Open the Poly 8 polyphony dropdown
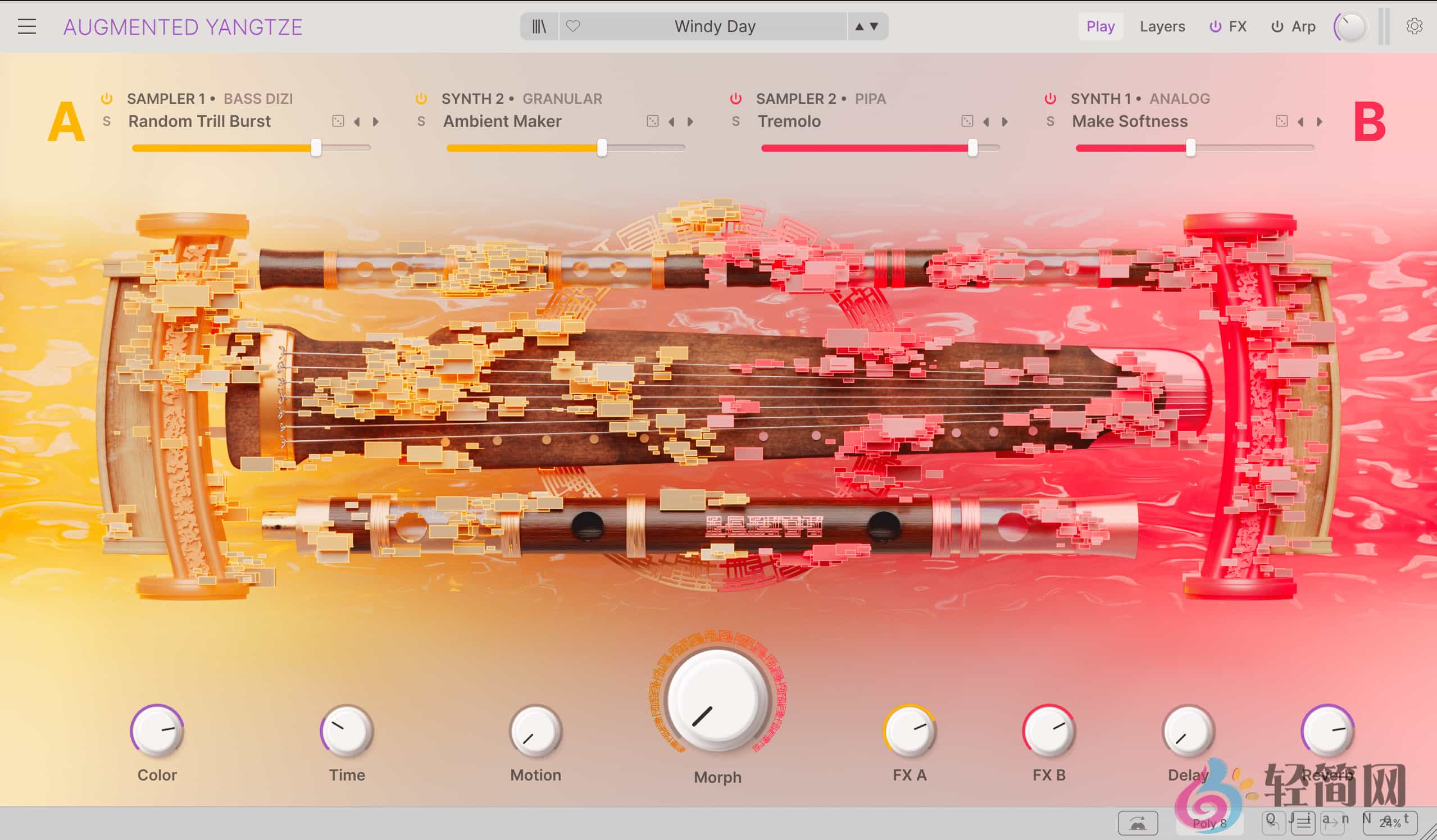Screen dimensions: 1437x840 click(x=1209, y=823)
